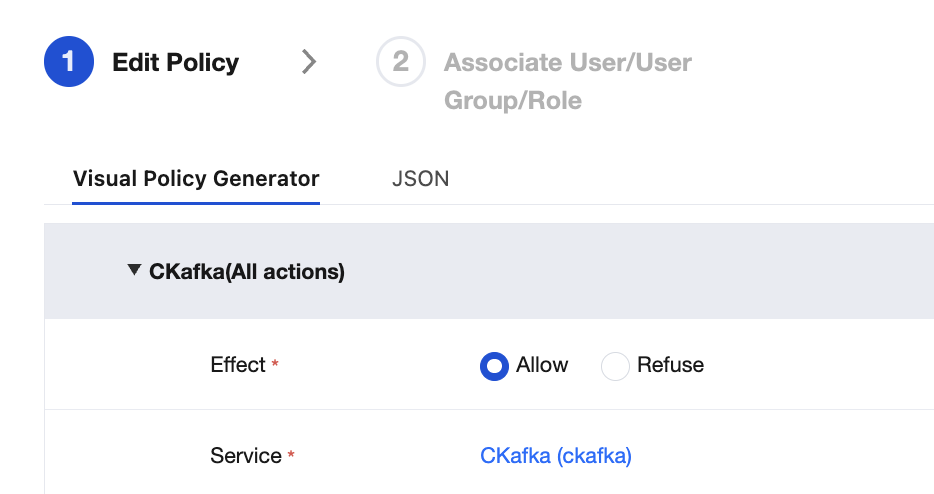This screenshot has height=494, width=934.
Task: Open the CKafka (ckafka) service link
Action: [556, 456]
